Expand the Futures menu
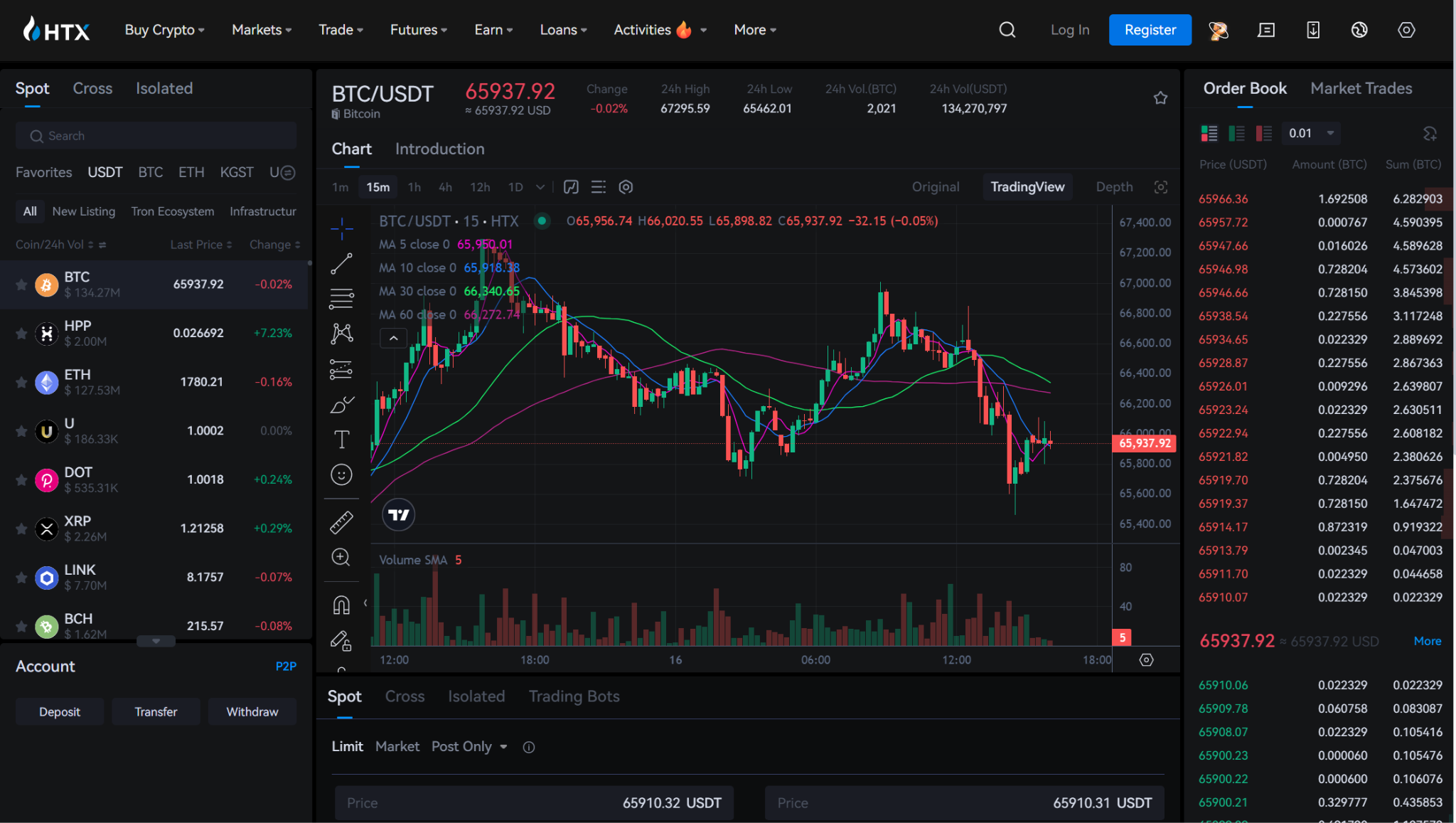Viewport: 1456px width, 823px height. tap(419, 30)
